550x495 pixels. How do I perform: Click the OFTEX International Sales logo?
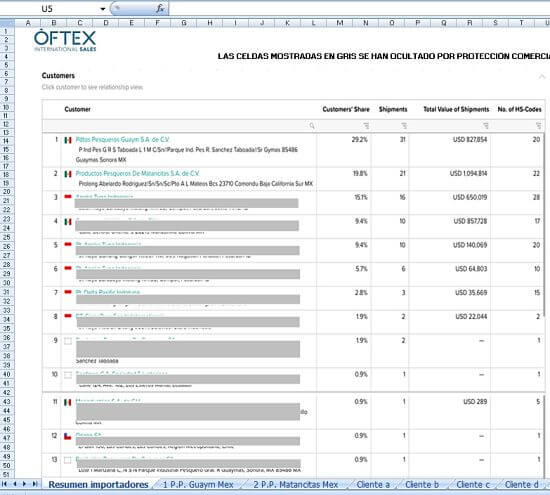pyautogui.click(x=65, y=41)
